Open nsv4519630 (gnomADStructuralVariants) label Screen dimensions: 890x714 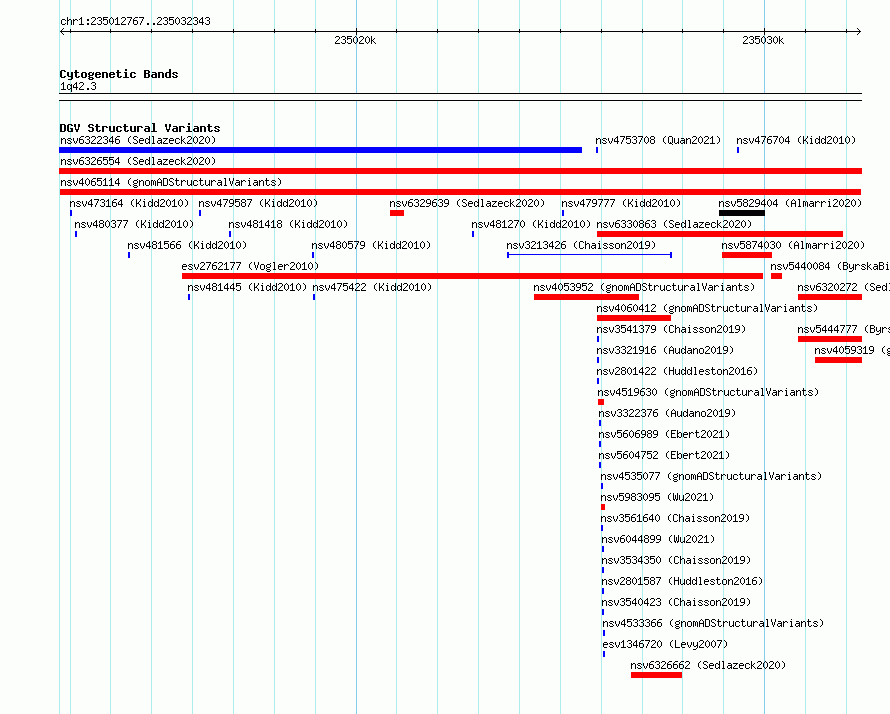[708, 392]
